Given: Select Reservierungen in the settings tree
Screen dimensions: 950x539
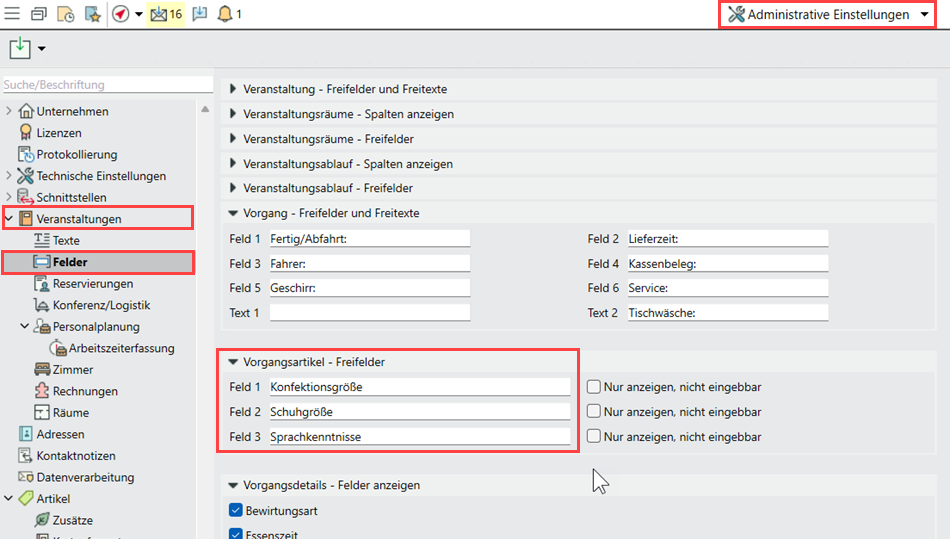Looking at the screenshot, I should pos(93,283).
